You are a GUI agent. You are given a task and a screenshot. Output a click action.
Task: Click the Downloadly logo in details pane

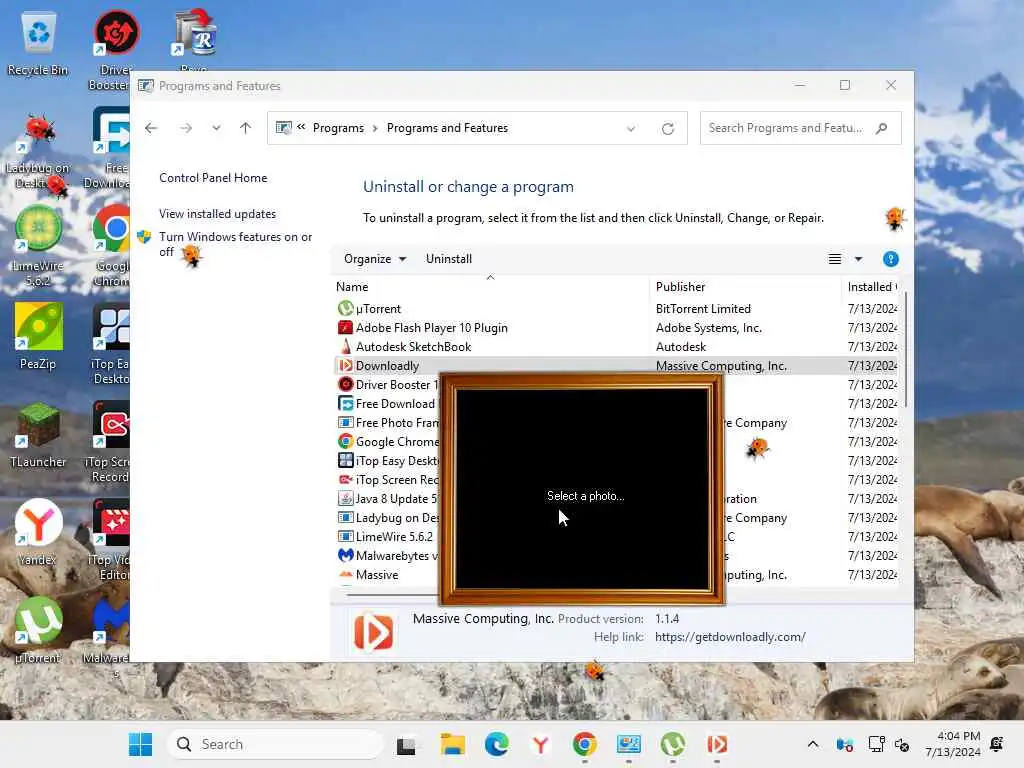(x=374, y=632)
